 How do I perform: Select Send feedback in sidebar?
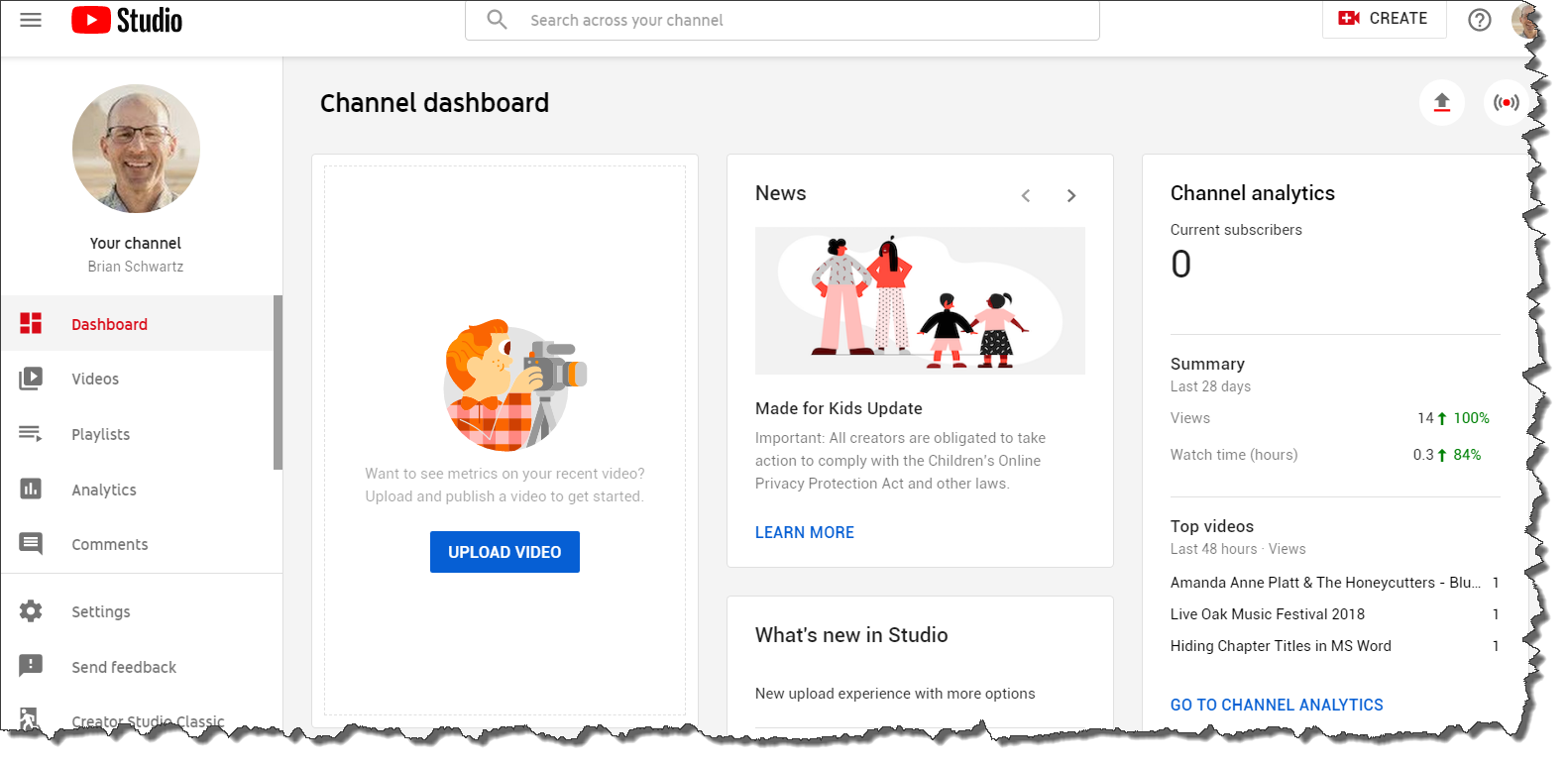click(137, 666)
